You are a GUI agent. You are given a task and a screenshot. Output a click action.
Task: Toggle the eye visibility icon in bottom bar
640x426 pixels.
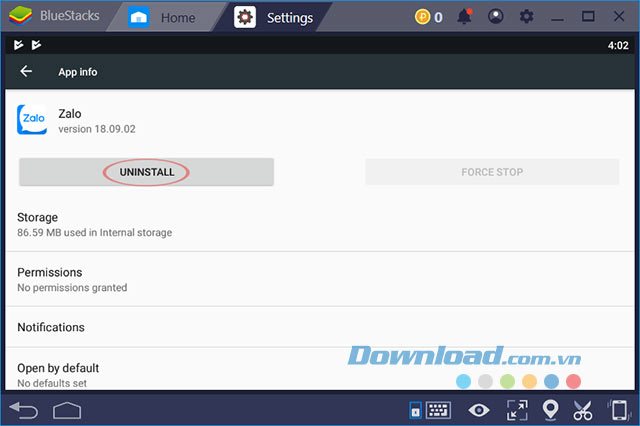[x=479, y=410]
